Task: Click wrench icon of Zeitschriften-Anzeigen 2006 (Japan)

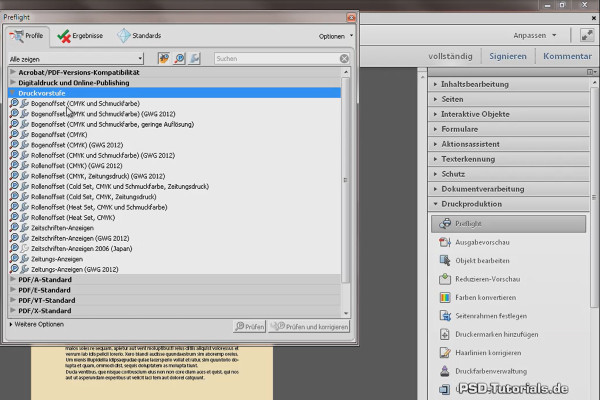Action: (24, 248)
